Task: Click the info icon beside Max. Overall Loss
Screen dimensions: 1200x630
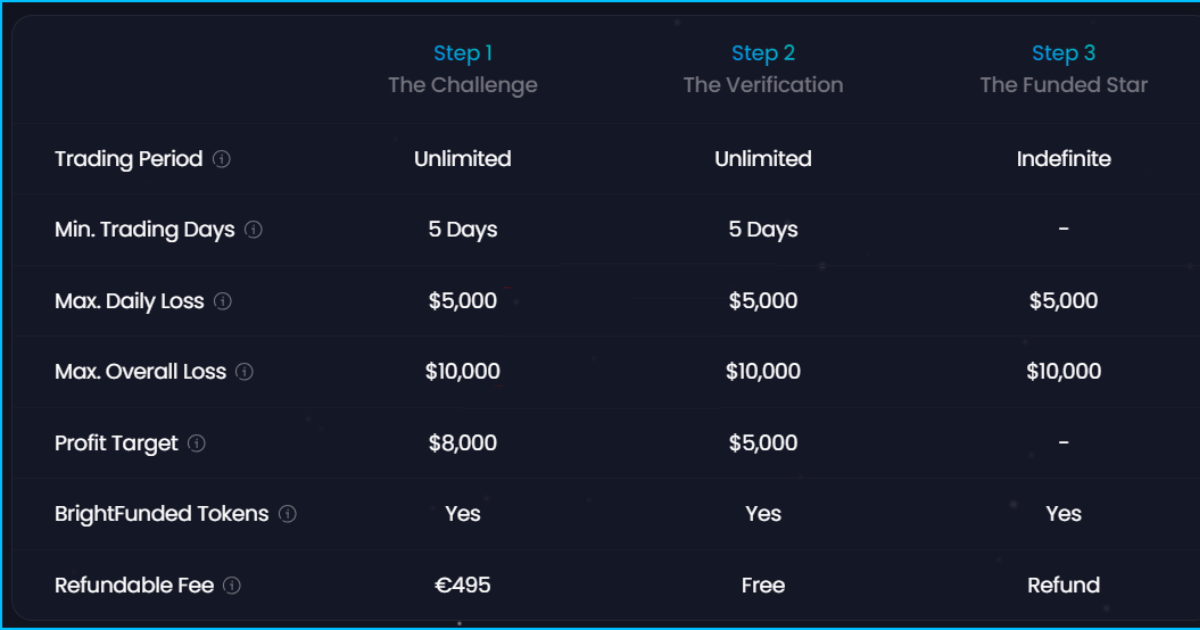Action: pos(245,372)
